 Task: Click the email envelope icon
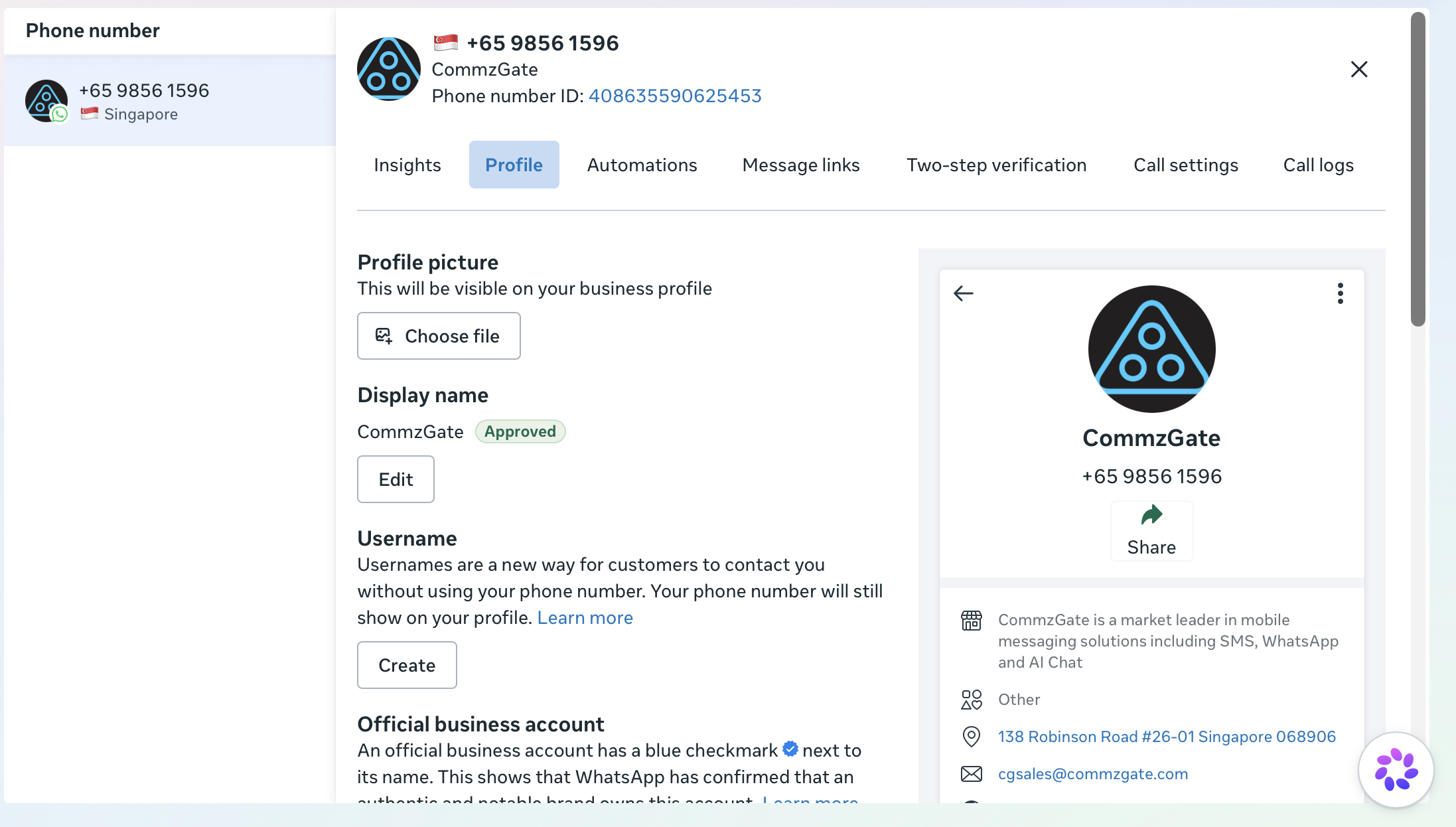971,774
